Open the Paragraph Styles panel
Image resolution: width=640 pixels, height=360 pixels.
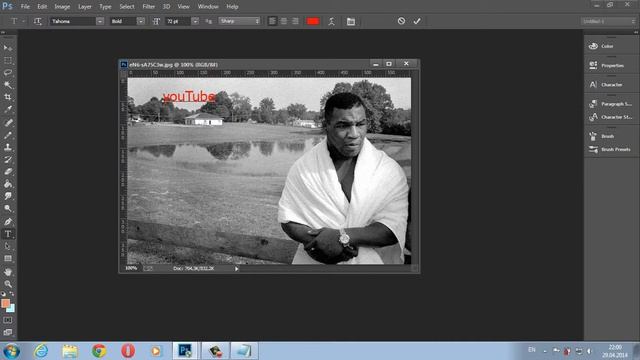coord(611,104)
